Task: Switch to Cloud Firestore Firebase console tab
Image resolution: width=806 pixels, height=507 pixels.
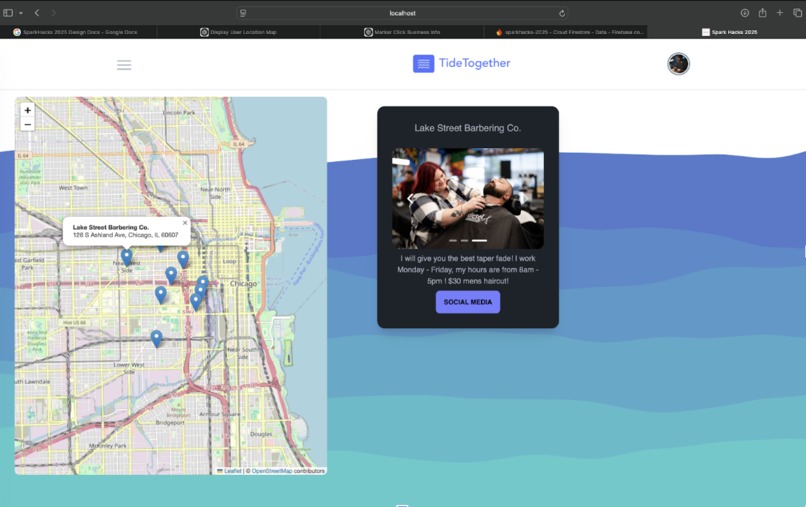Action: [x=565, y=32]
